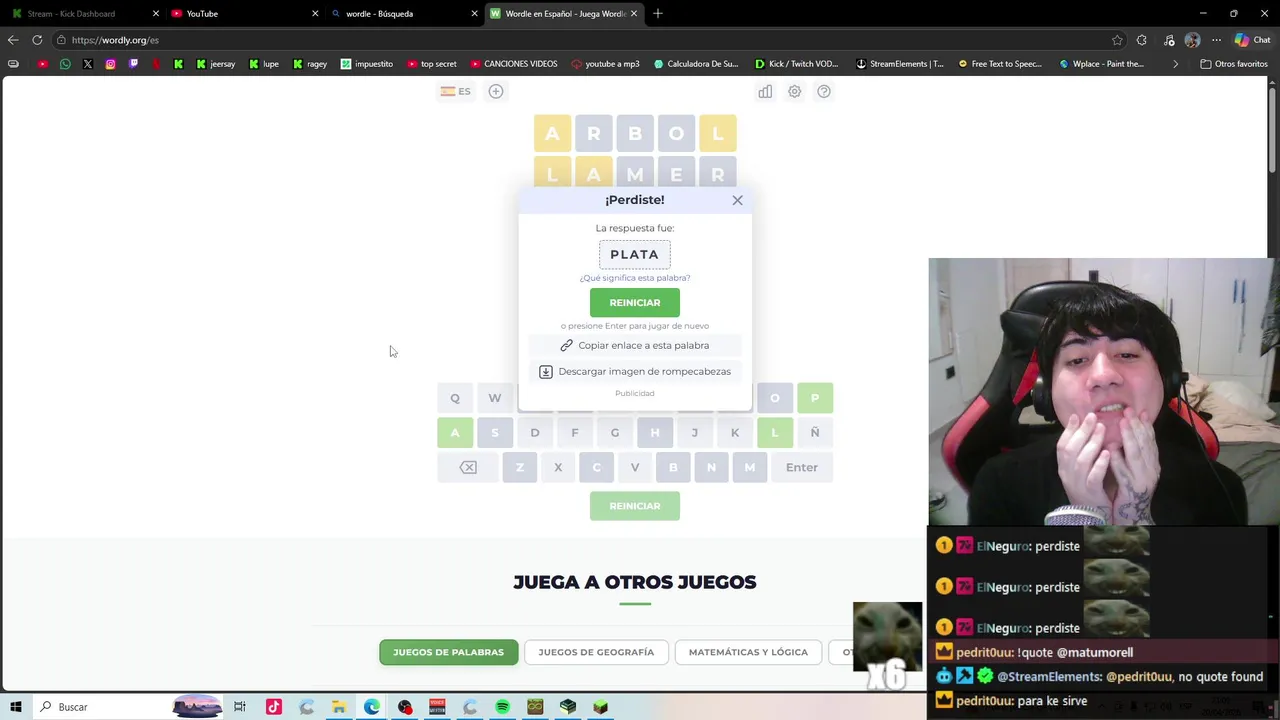The image size is (1280, 720).
Task: Open the 'Calculadora De Su...' bookmark
Action: point(695,64)
